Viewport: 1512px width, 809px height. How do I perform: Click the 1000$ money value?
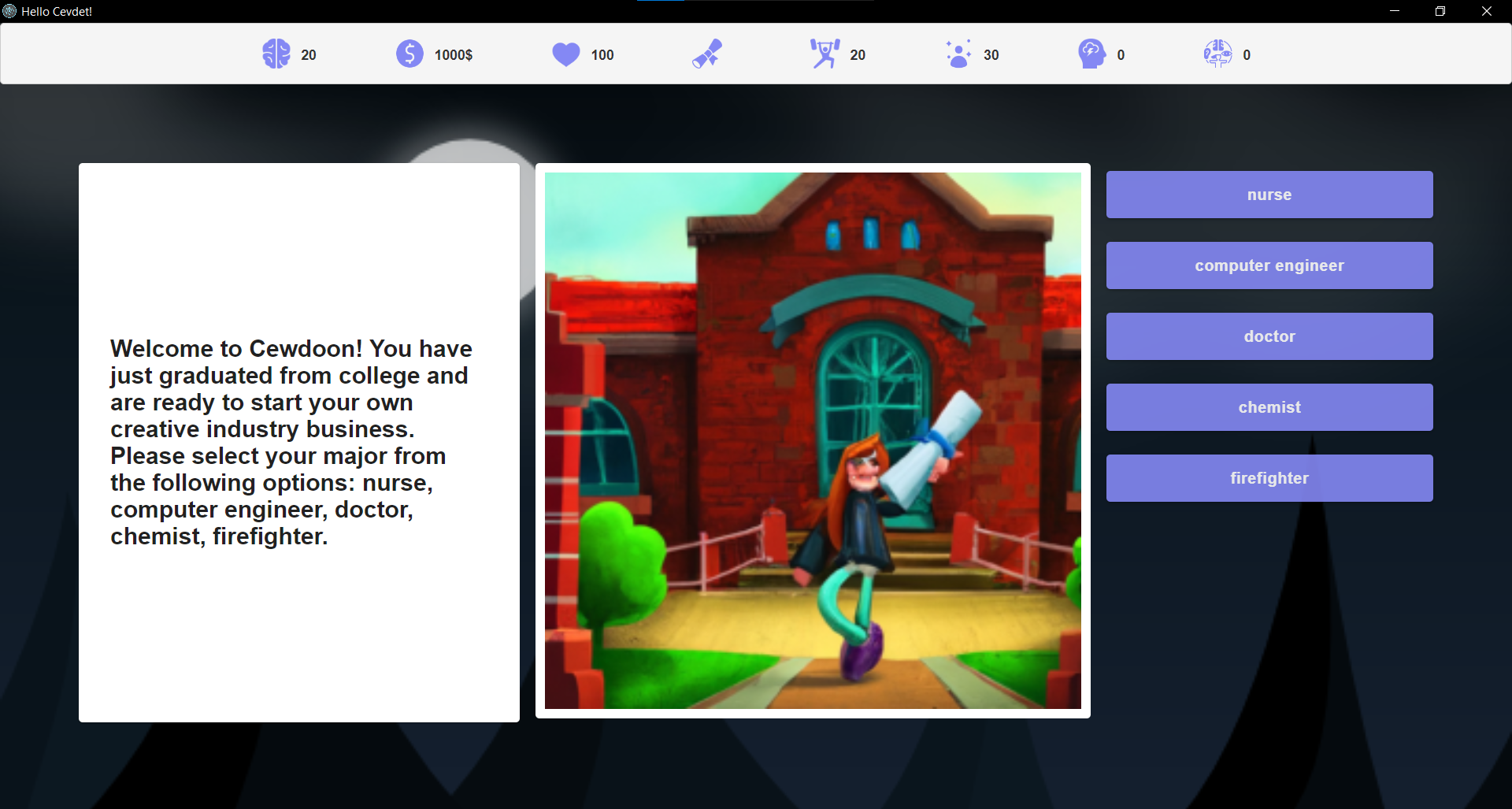453,55
